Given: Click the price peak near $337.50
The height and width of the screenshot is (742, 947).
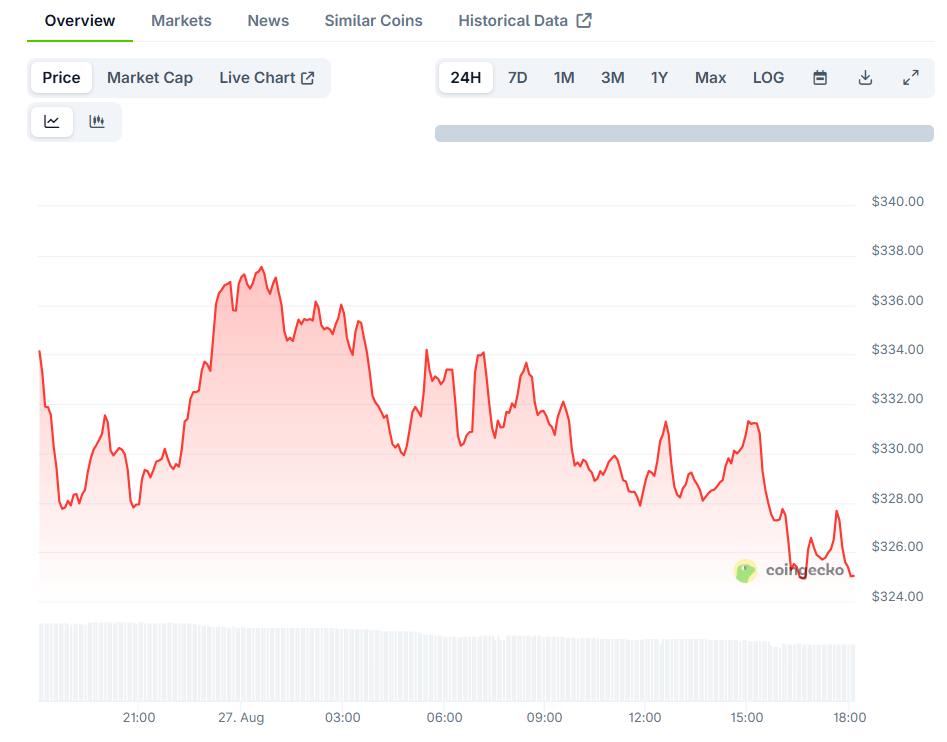Looking at the screenshot, I should 262,267.
